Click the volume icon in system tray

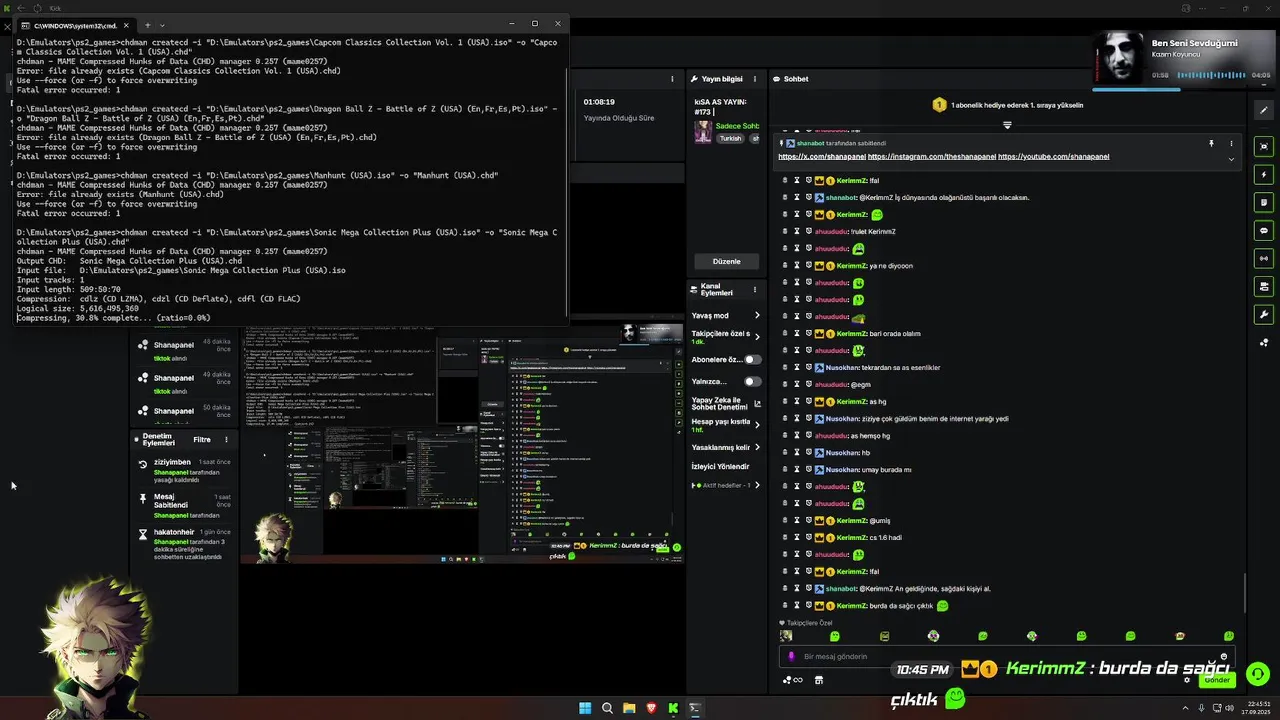point(1229,708)
